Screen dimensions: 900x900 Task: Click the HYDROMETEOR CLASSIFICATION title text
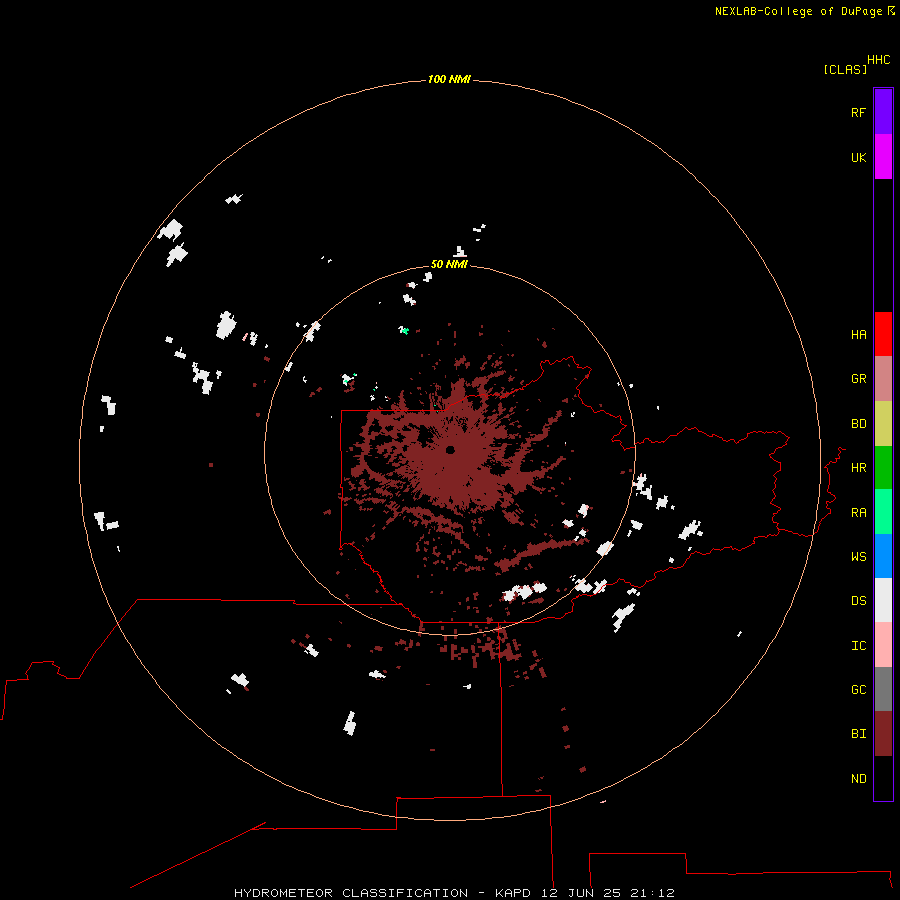(x=351, y=893)
